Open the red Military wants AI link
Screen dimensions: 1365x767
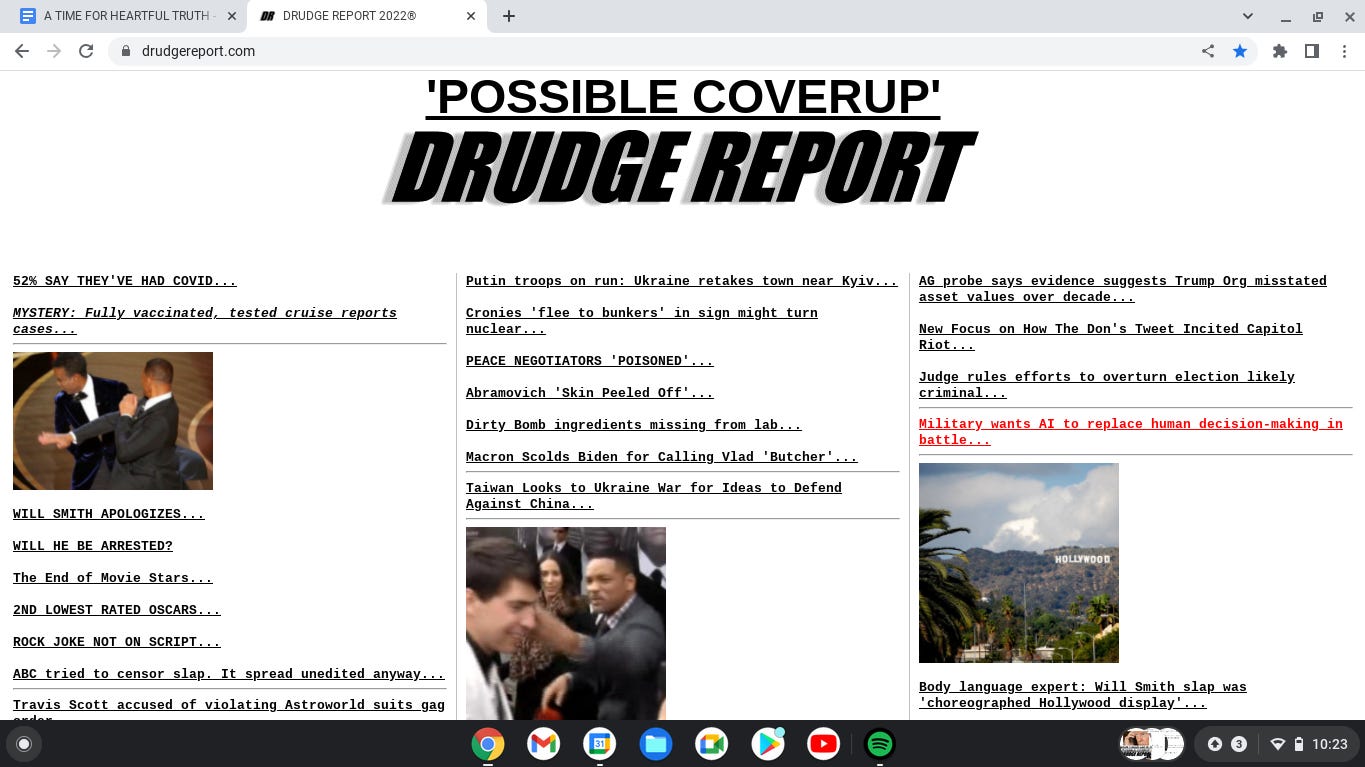[x=1131, y=432]
